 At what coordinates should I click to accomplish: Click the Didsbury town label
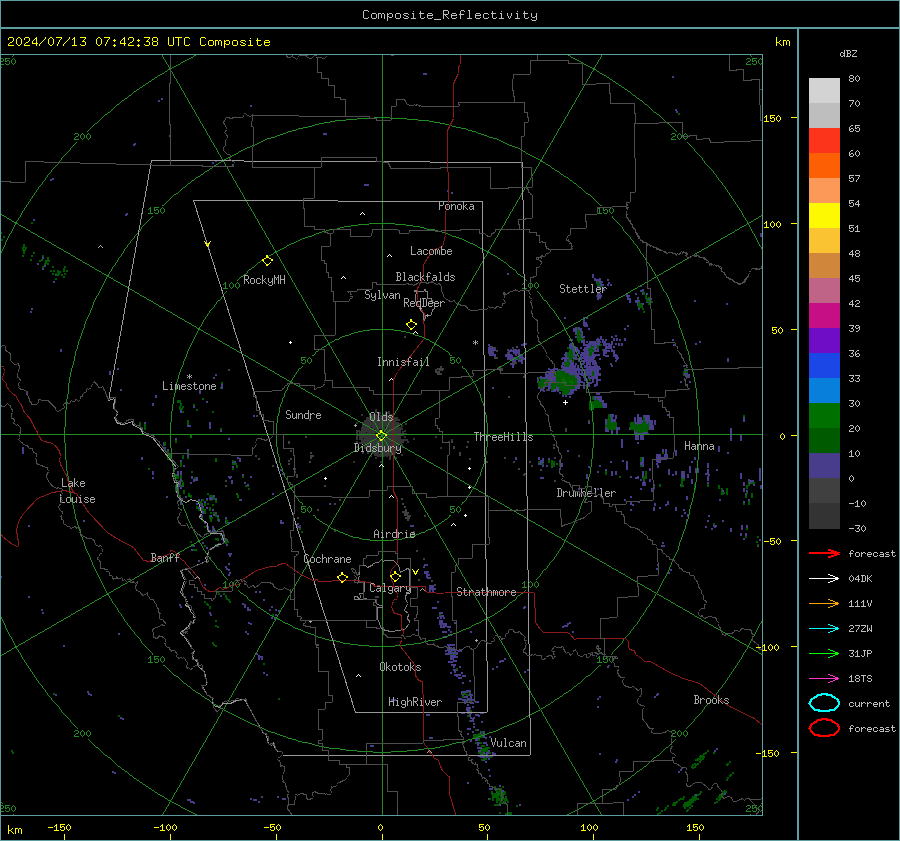click(377, 448)
